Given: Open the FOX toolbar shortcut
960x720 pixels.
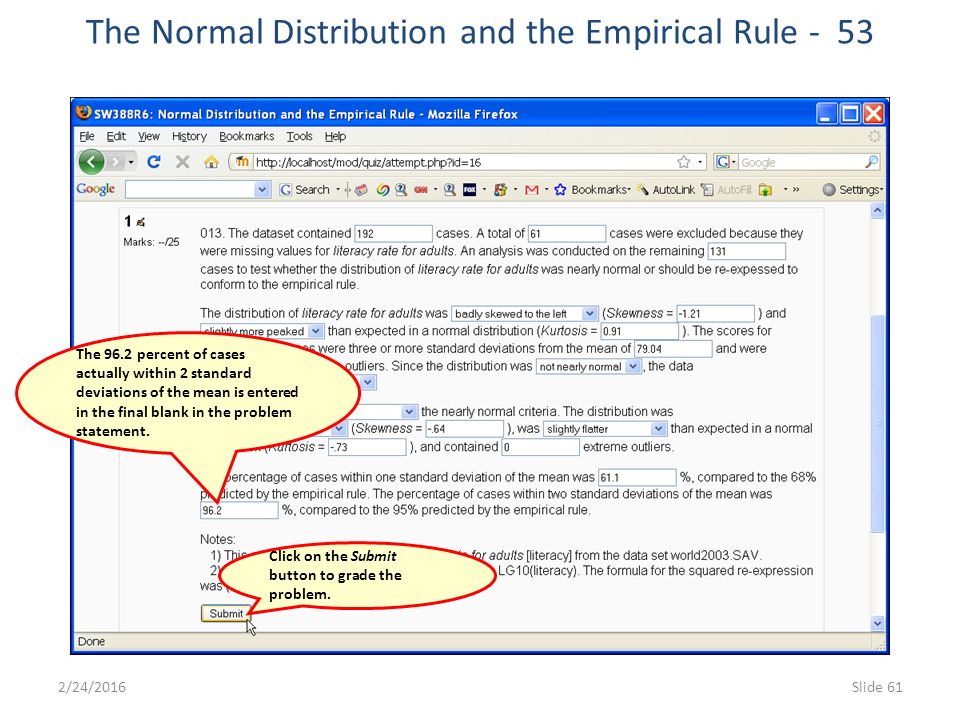Looking at the screenshot, I should (470, 190).
